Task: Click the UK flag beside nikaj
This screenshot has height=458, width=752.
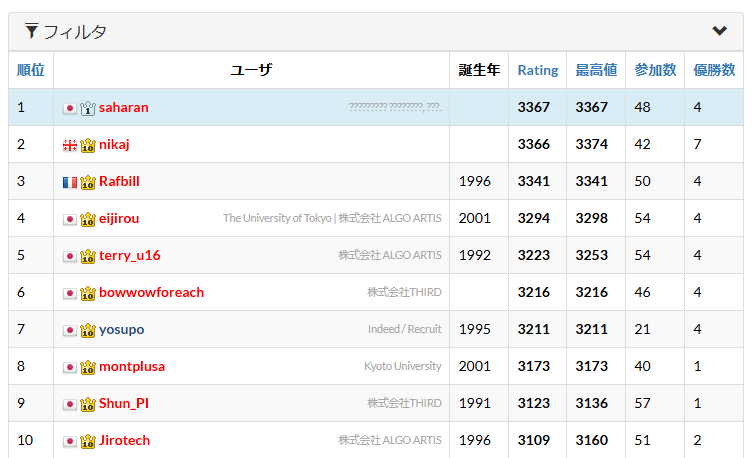Action: [x=70, y=145]
